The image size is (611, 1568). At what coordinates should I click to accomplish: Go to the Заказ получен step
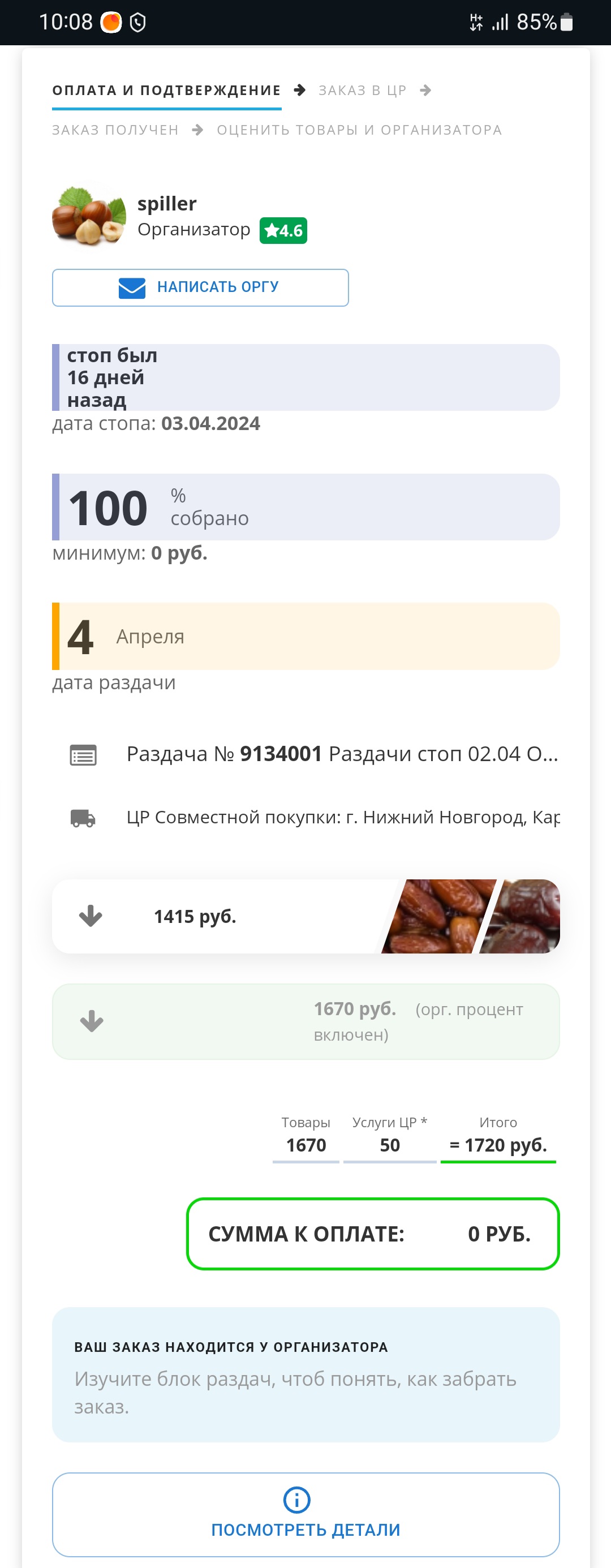pos(115,130)
